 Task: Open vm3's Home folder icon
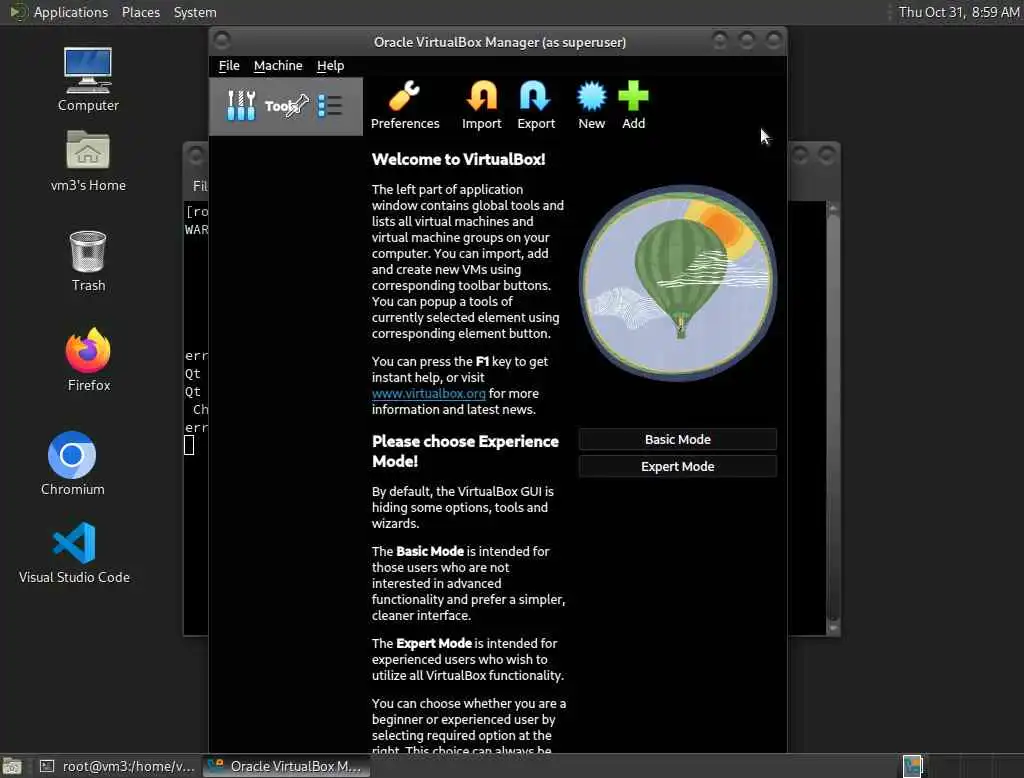pos(88,161)
